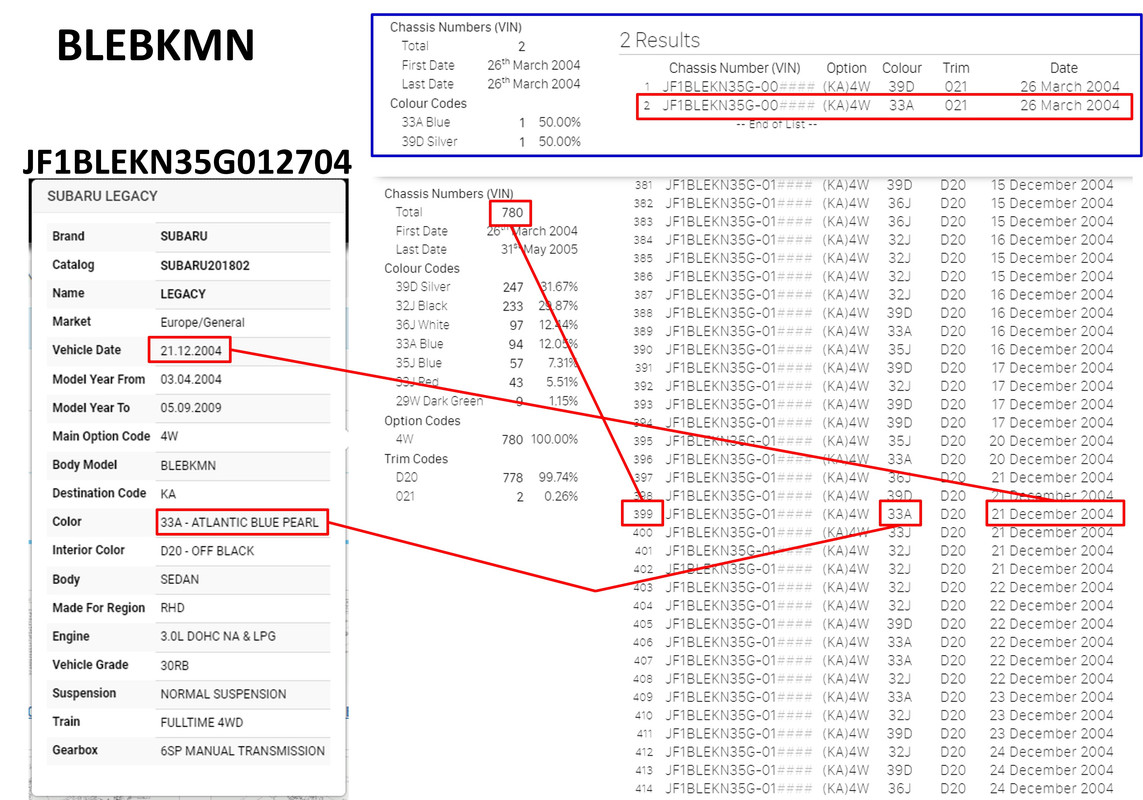Image resolution: width=1143 pixels, height=800 pixels.
Task: Click '29W Dark Green' colour row
Action: [x=486, y=401]
